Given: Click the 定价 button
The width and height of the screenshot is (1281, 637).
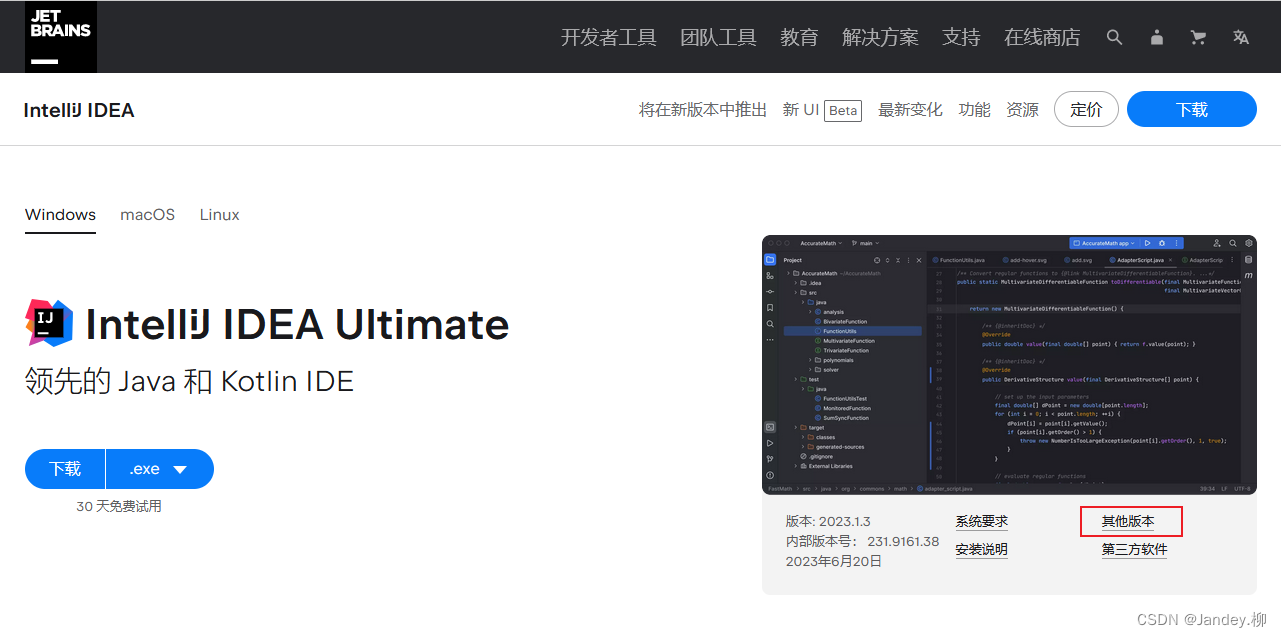Looking at the screenshot, I should coord(1086,109).
